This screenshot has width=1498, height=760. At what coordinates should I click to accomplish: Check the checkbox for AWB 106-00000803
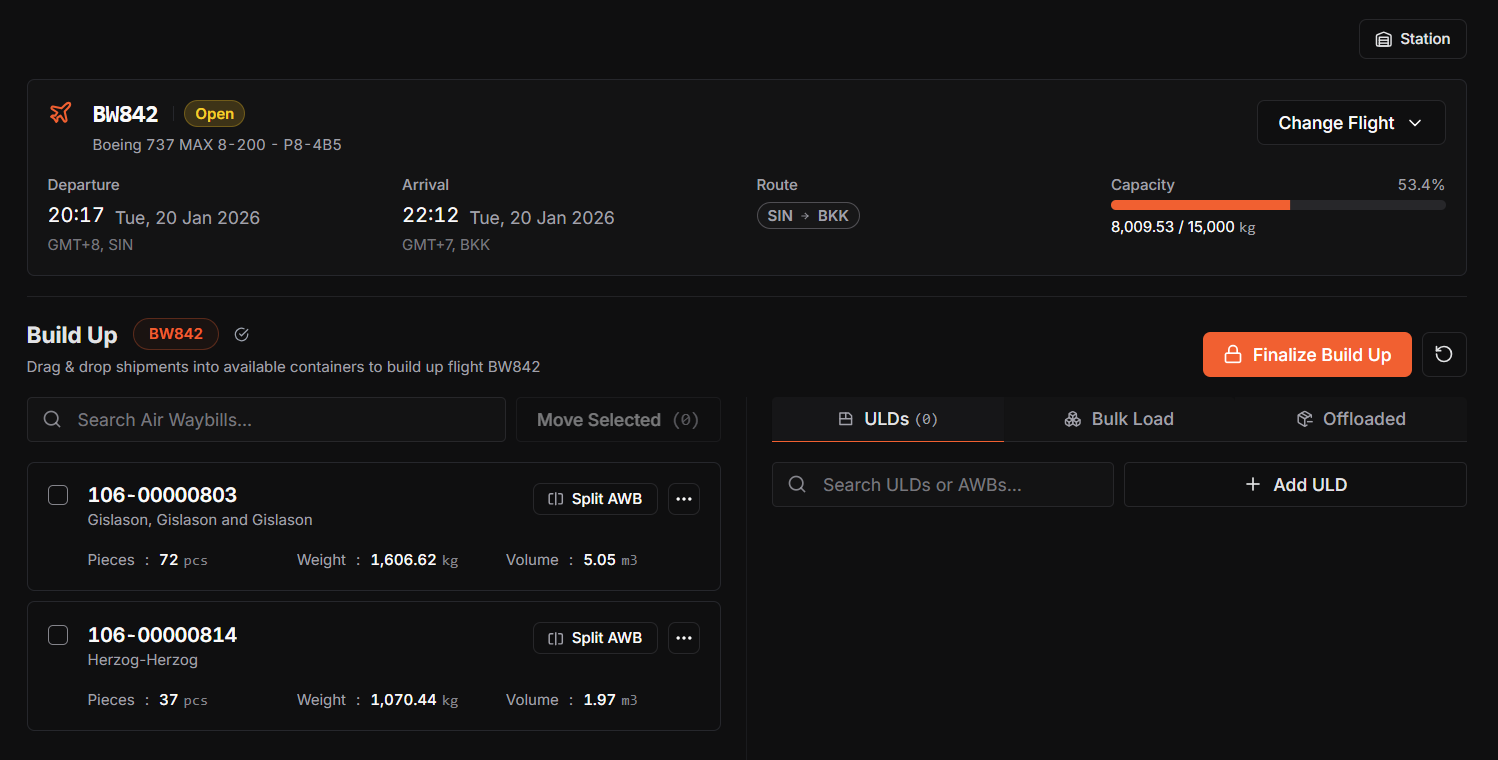pos(58,495)
